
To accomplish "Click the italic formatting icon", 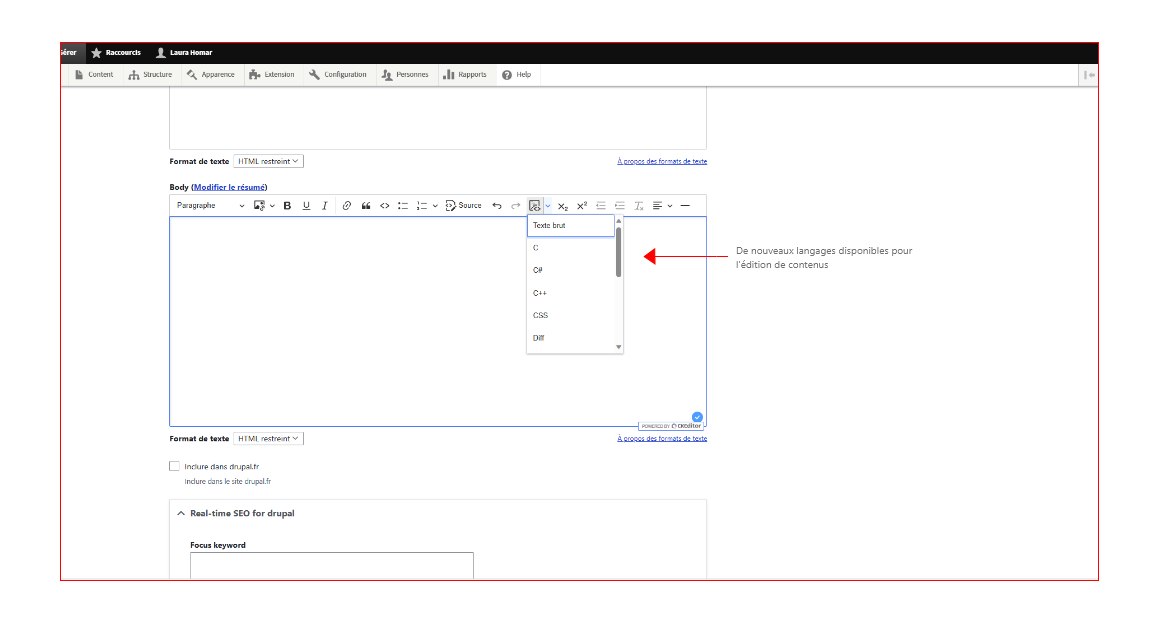I will (324, 206).
